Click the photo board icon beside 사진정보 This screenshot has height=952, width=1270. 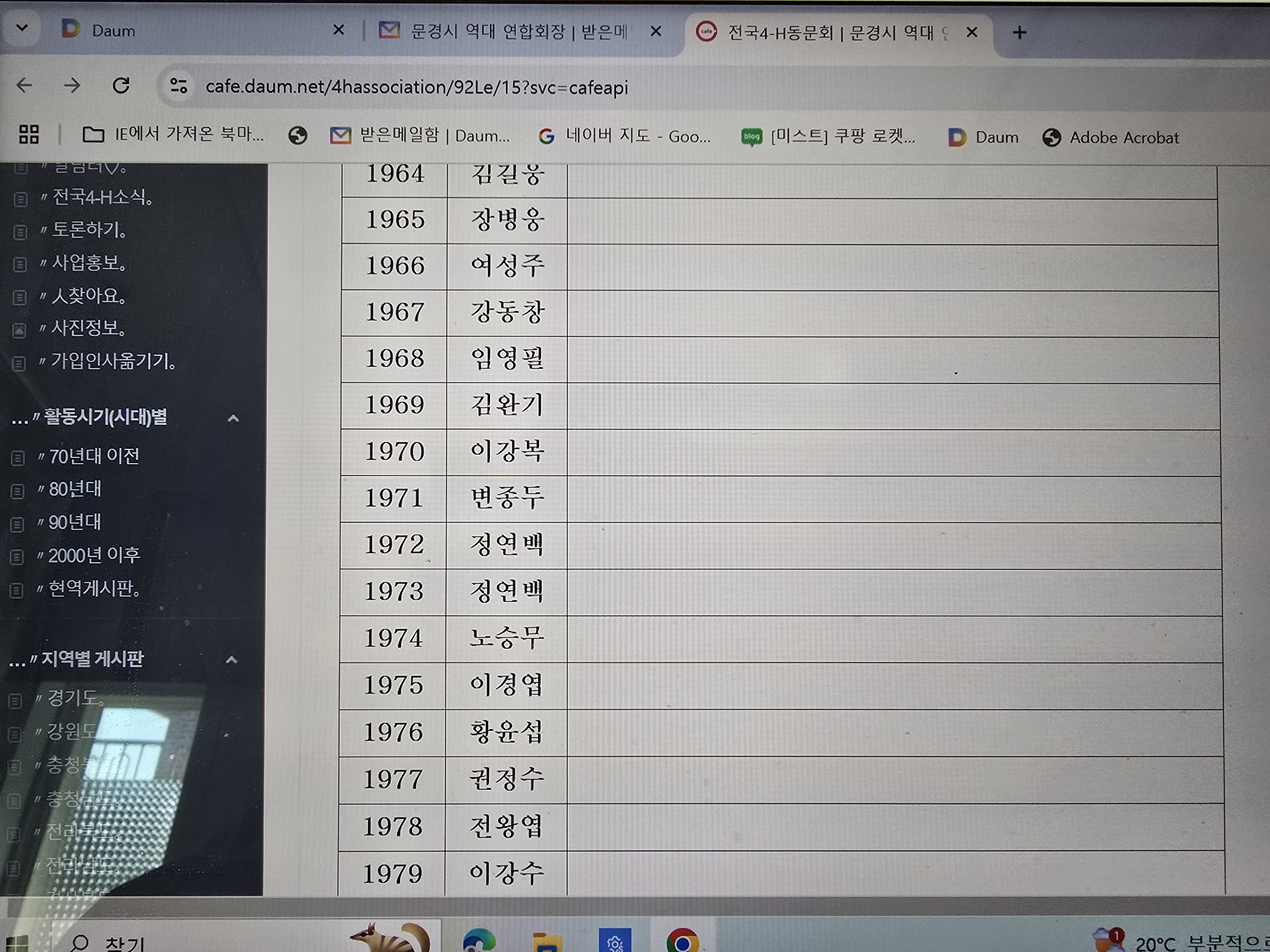19,331
